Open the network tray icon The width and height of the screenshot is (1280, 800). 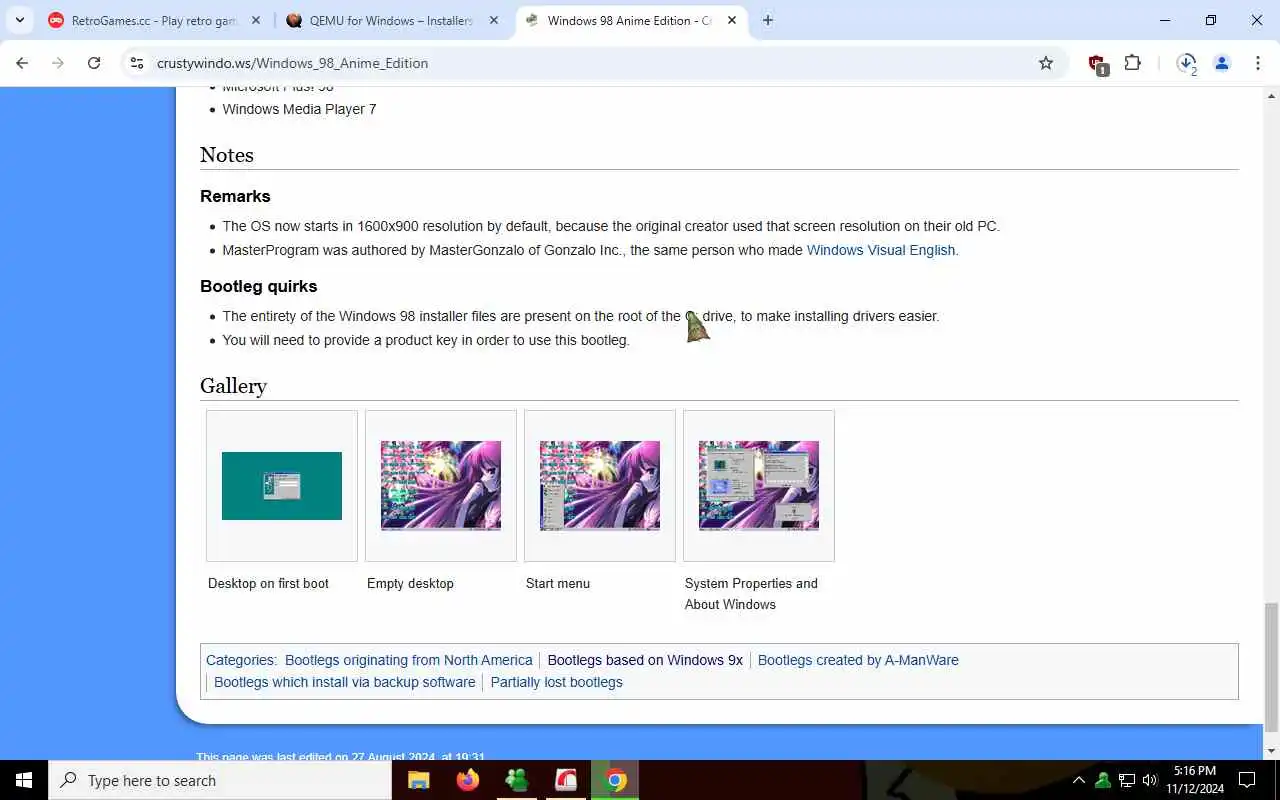1127,780
